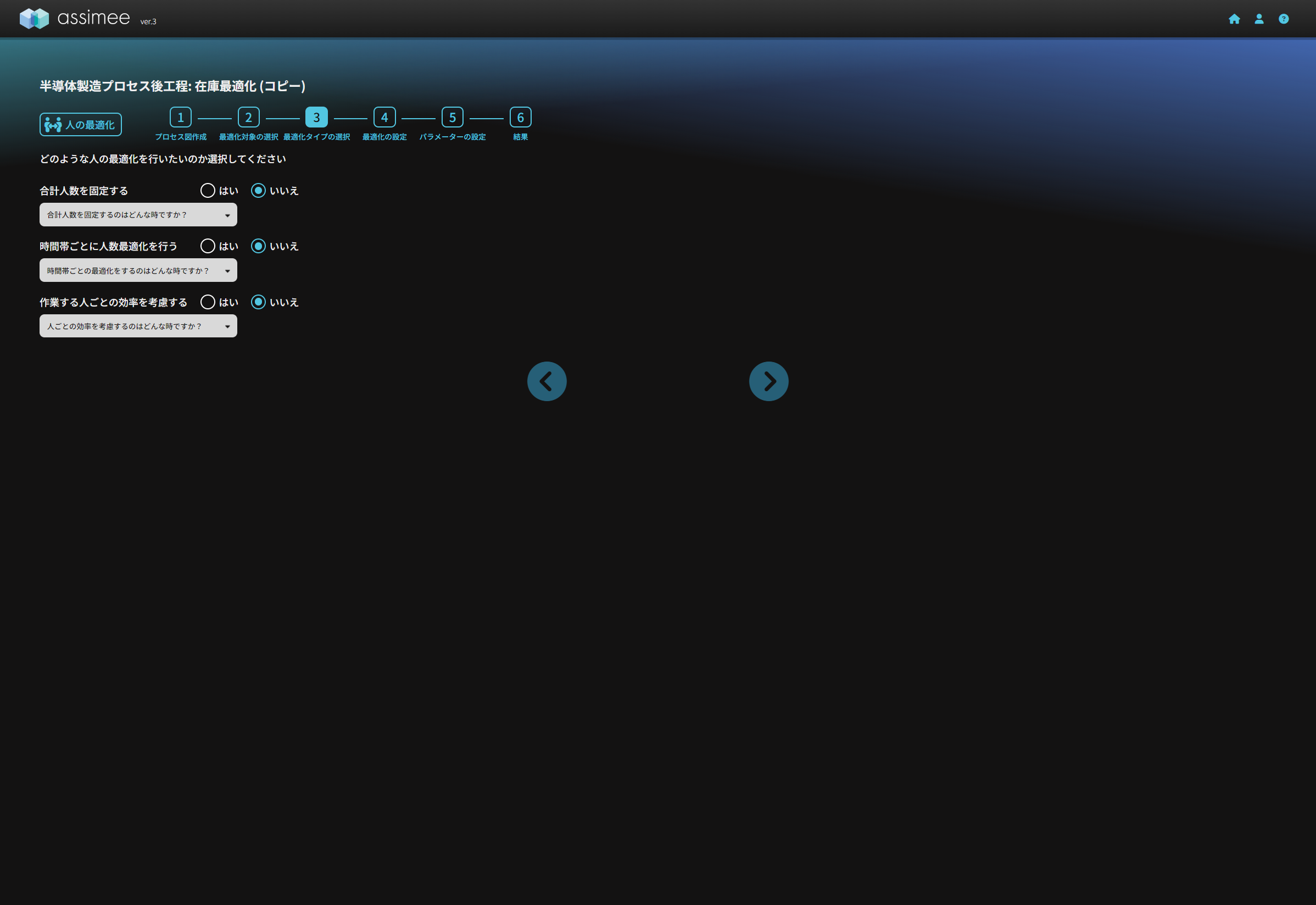Image resolution: width=1316 pixels, height=905 pixels.
Task: Expand 時間帯ごとの最適化をするのはどんな時ですか dropdown
Action: 138,270
